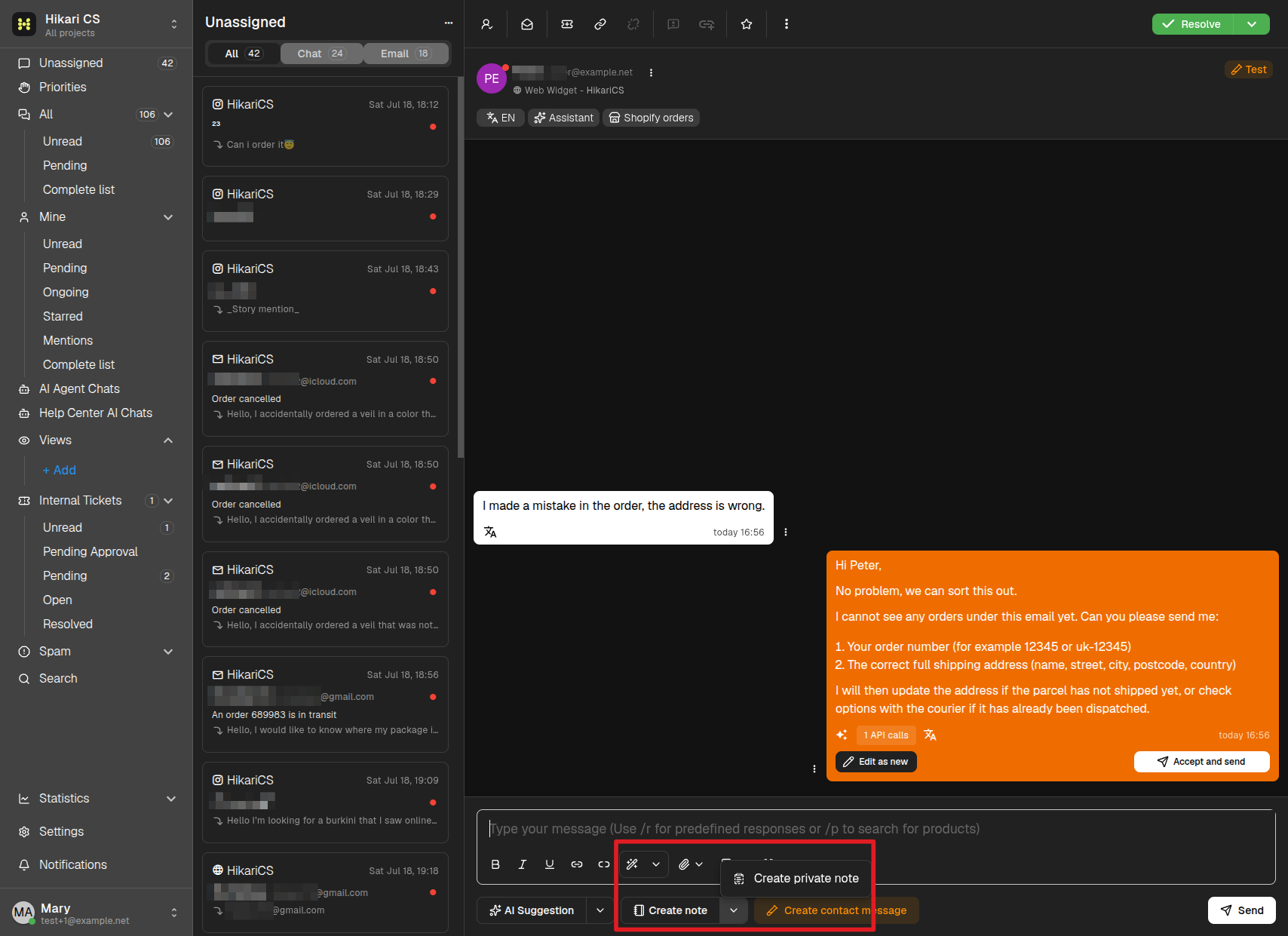
Task: Click Edit as new
Action: (x=876, y=762)
